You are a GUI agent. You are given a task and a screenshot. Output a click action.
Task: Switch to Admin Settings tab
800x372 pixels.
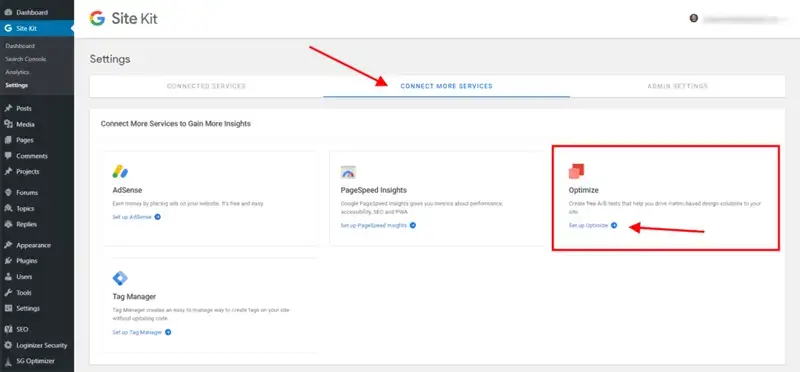coord(678,86)
